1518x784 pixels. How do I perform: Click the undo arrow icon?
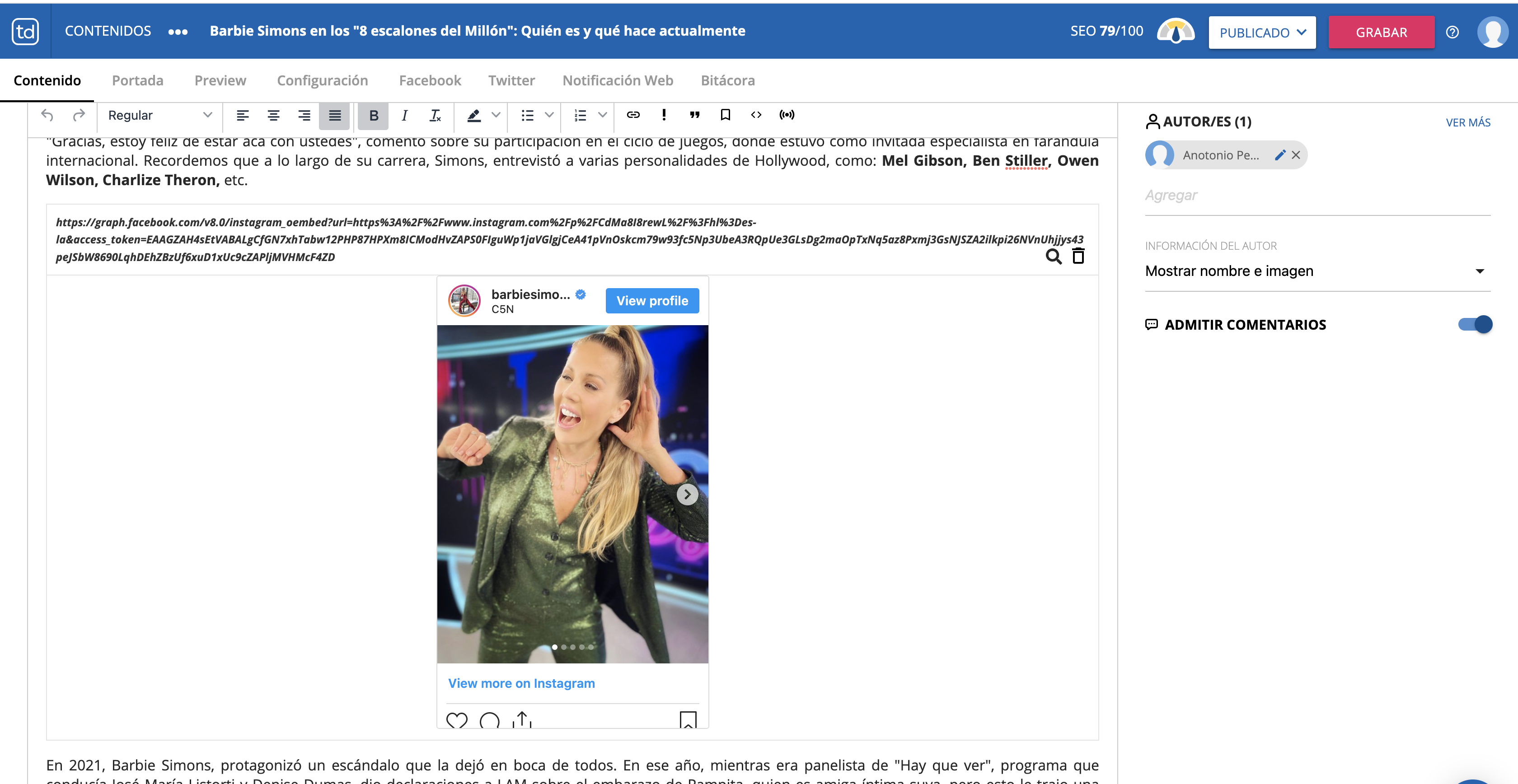(x=48, y=116)
